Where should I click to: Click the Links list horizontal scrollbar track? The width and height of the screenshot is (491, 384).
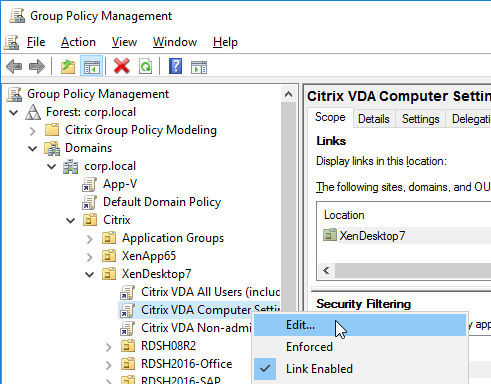click(413, 270)
